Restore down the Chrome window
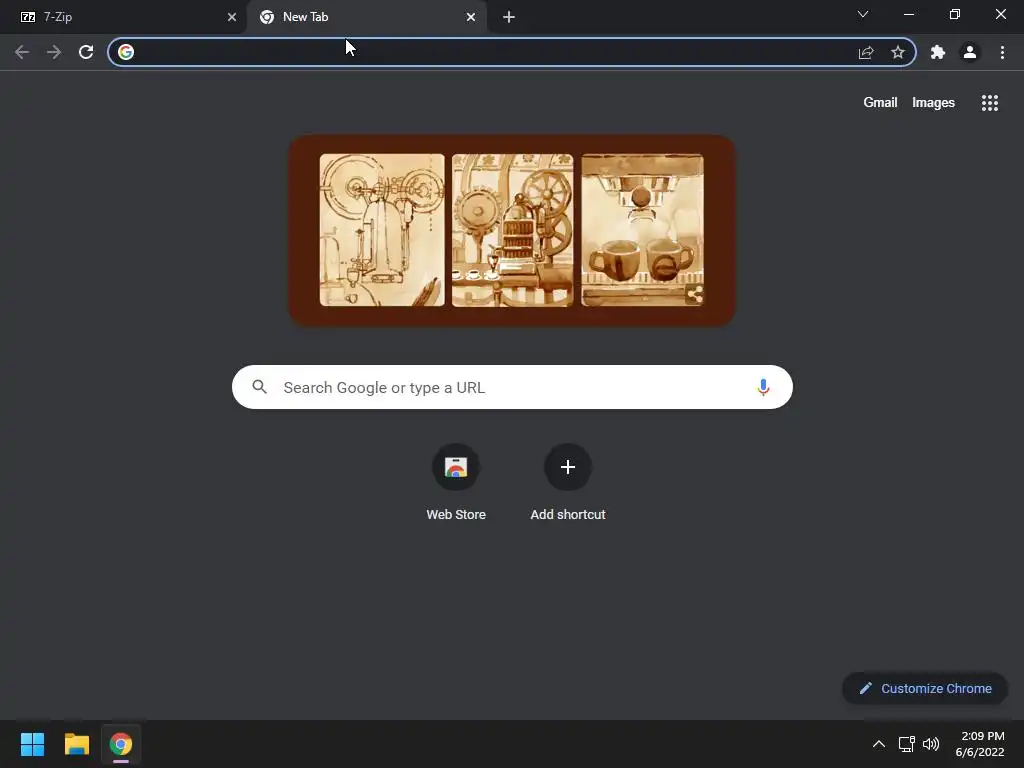The width and height of the screenshot is (1024, 768). (x=955, y=14)
